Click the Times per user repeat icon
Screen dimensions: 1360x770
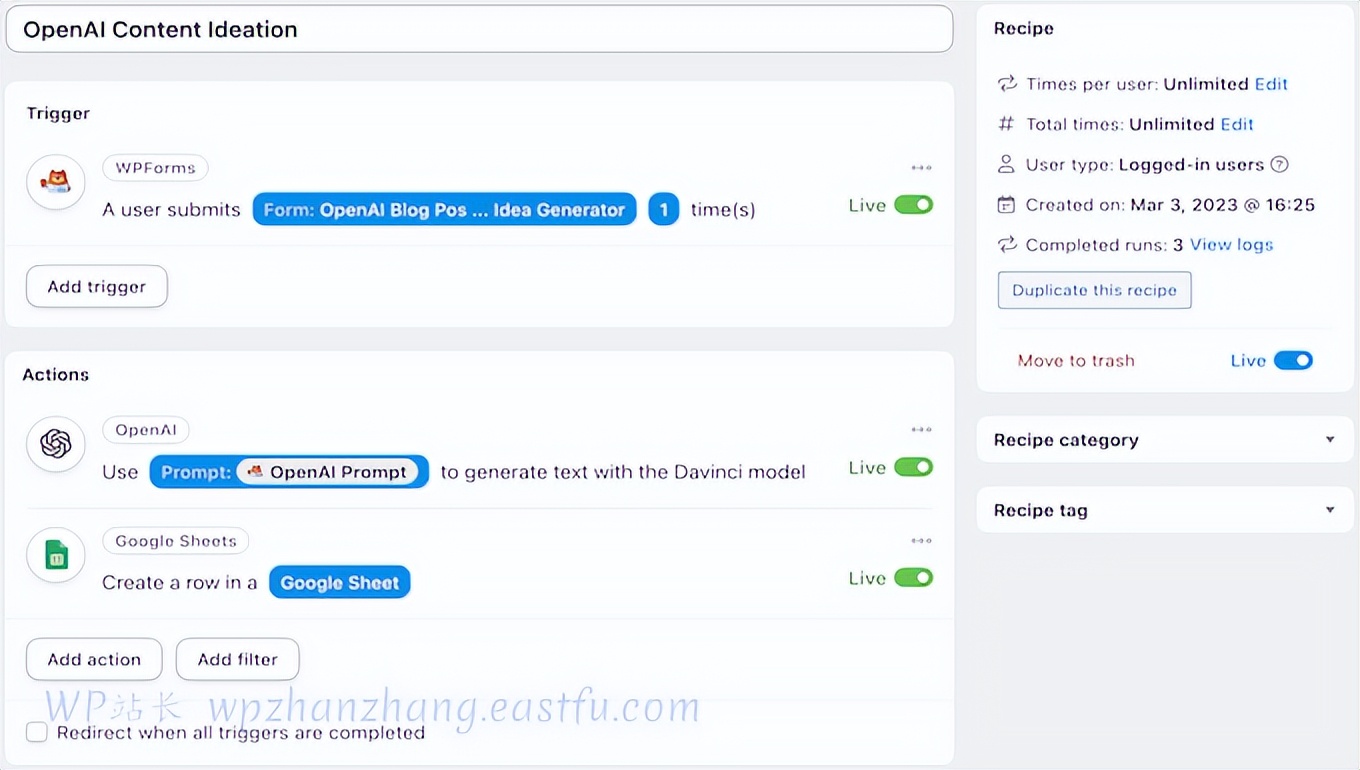tap(1007, 84)
